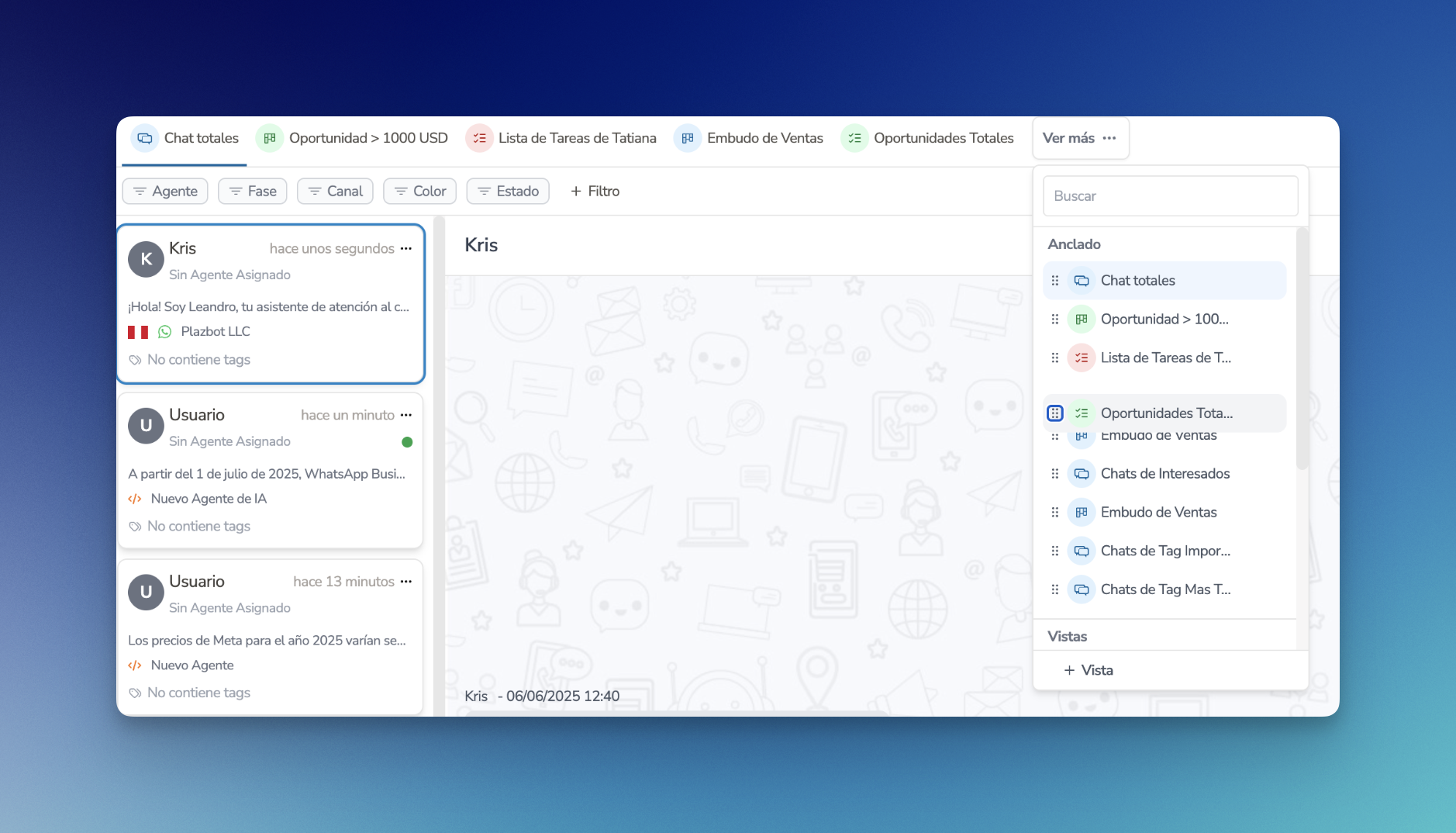Click drag handle beside Chats de Tag Mas T...
Image resolution: width=1456 pixels, height=833 pixels.
click(1055, 590)
